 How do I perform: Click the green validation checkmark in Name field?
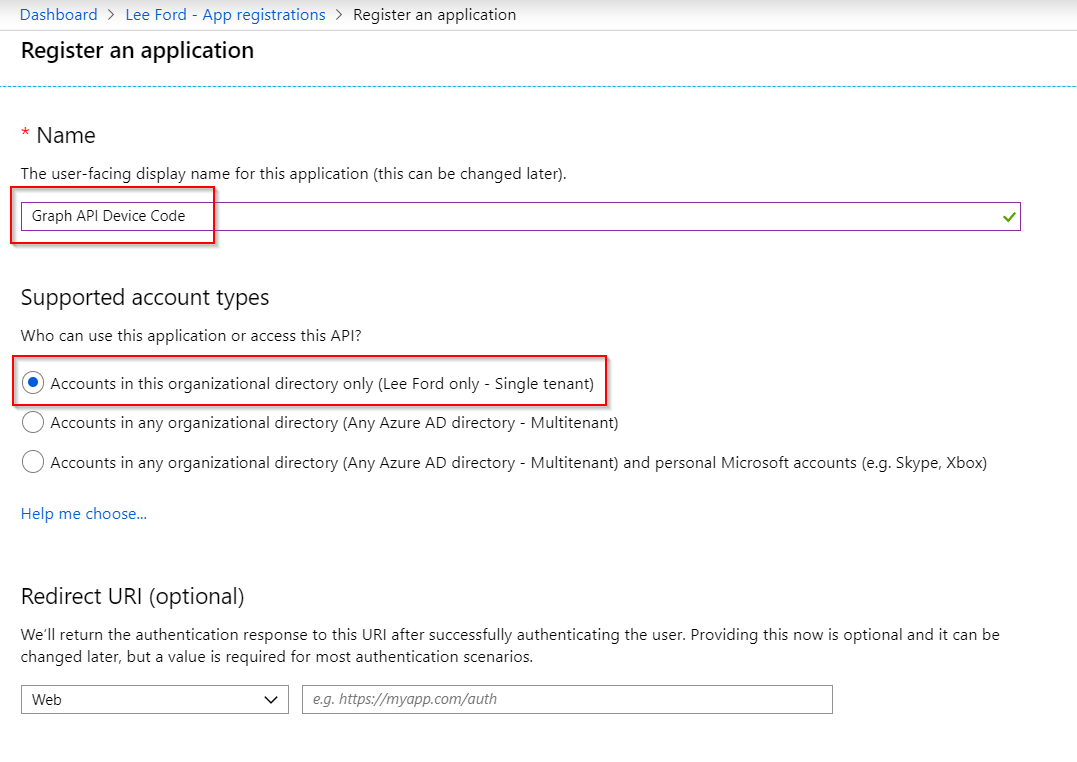[x=1008, y=217]
